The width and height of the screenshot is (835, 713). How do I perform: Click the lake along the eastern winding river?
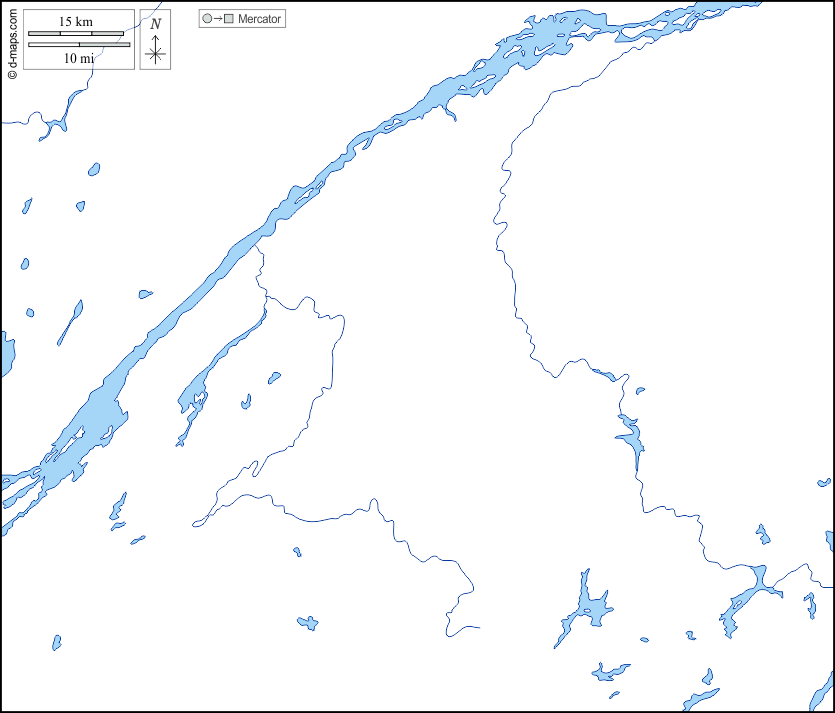tap(631, 436)
